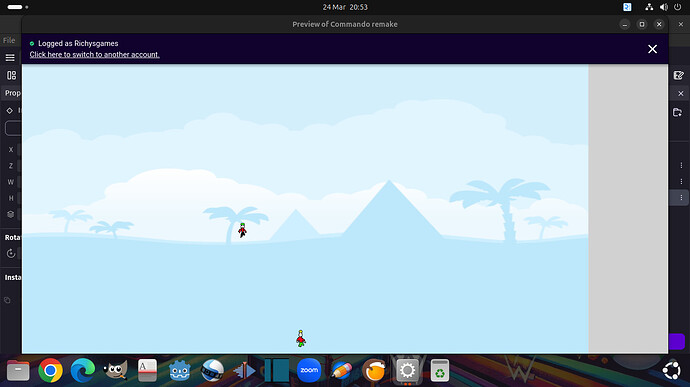Open OpenShot video editor from the dock

point(212,371)
